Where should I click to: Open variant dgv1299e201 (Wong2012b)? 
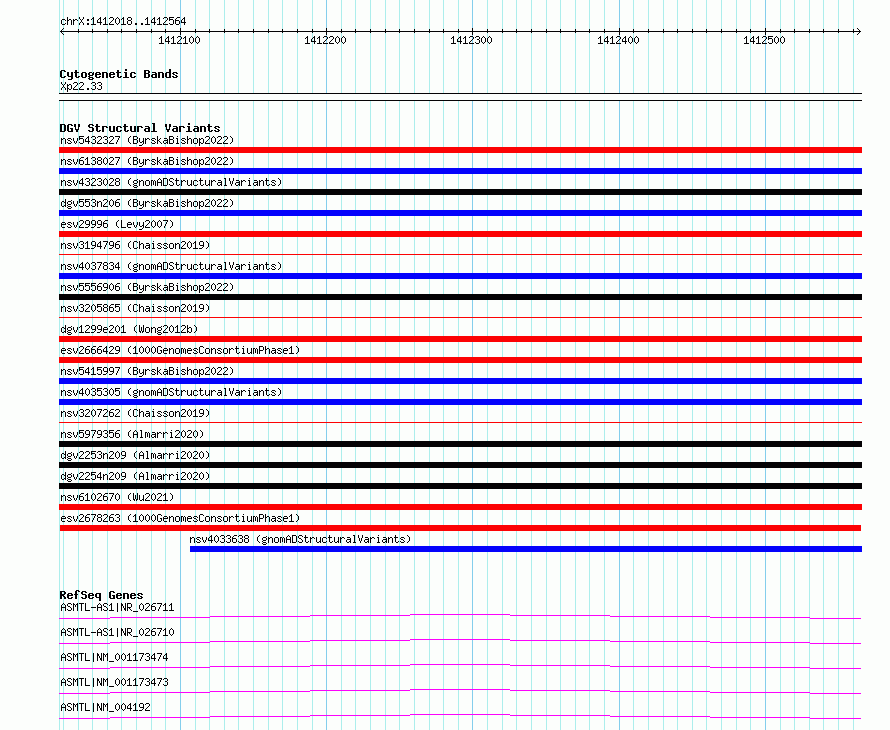click(x=129, y=329)
